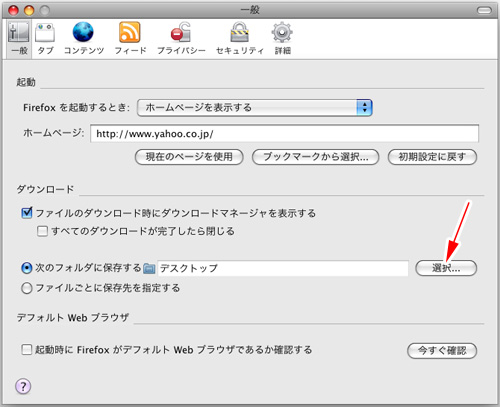This screenshot has height=407, width=500.
Task: Open the タブ (Tabs) preferences icon
Action: [45, 38]
